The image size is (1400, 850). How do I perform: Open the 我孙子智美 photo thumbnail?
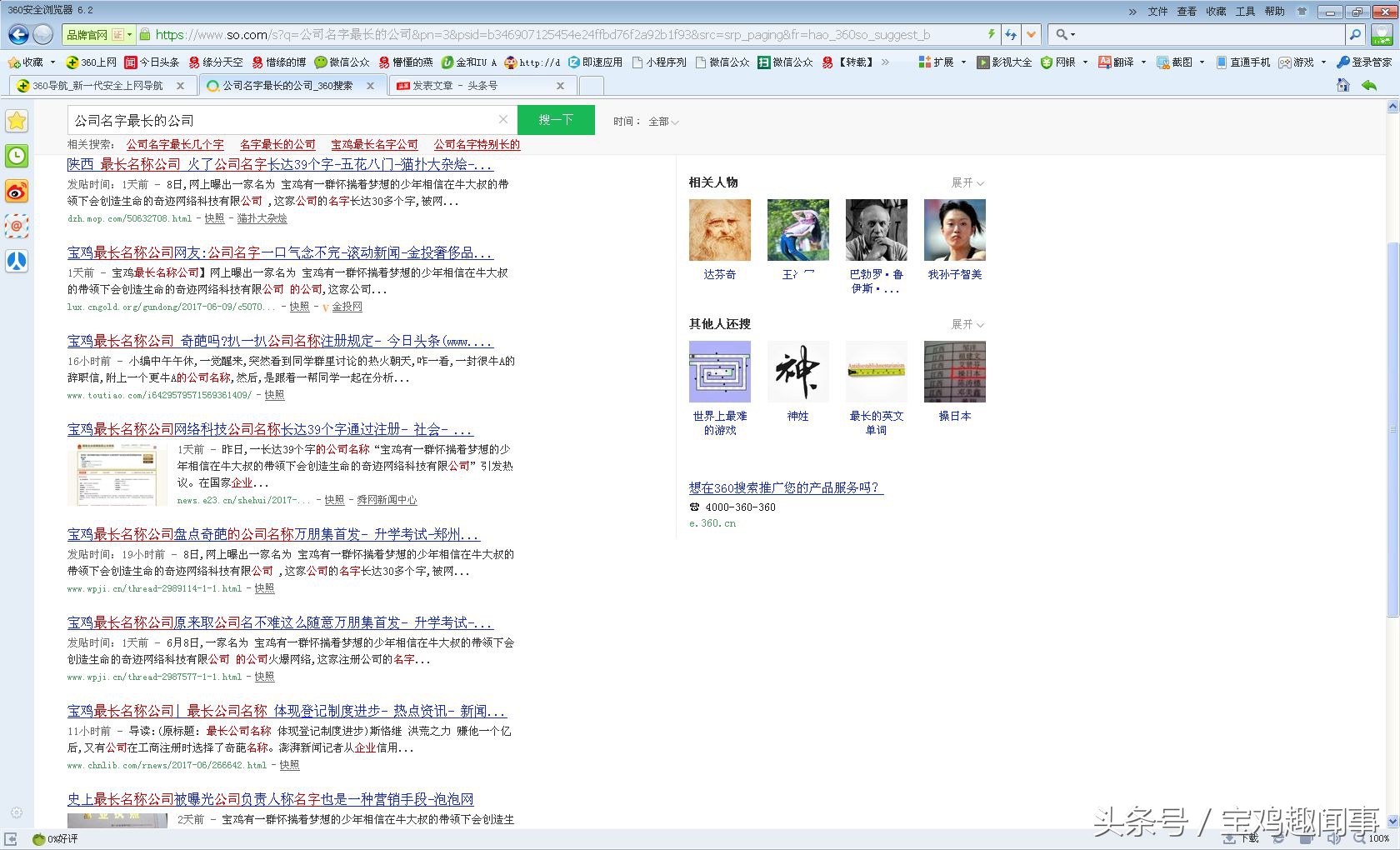coord(955,230)
